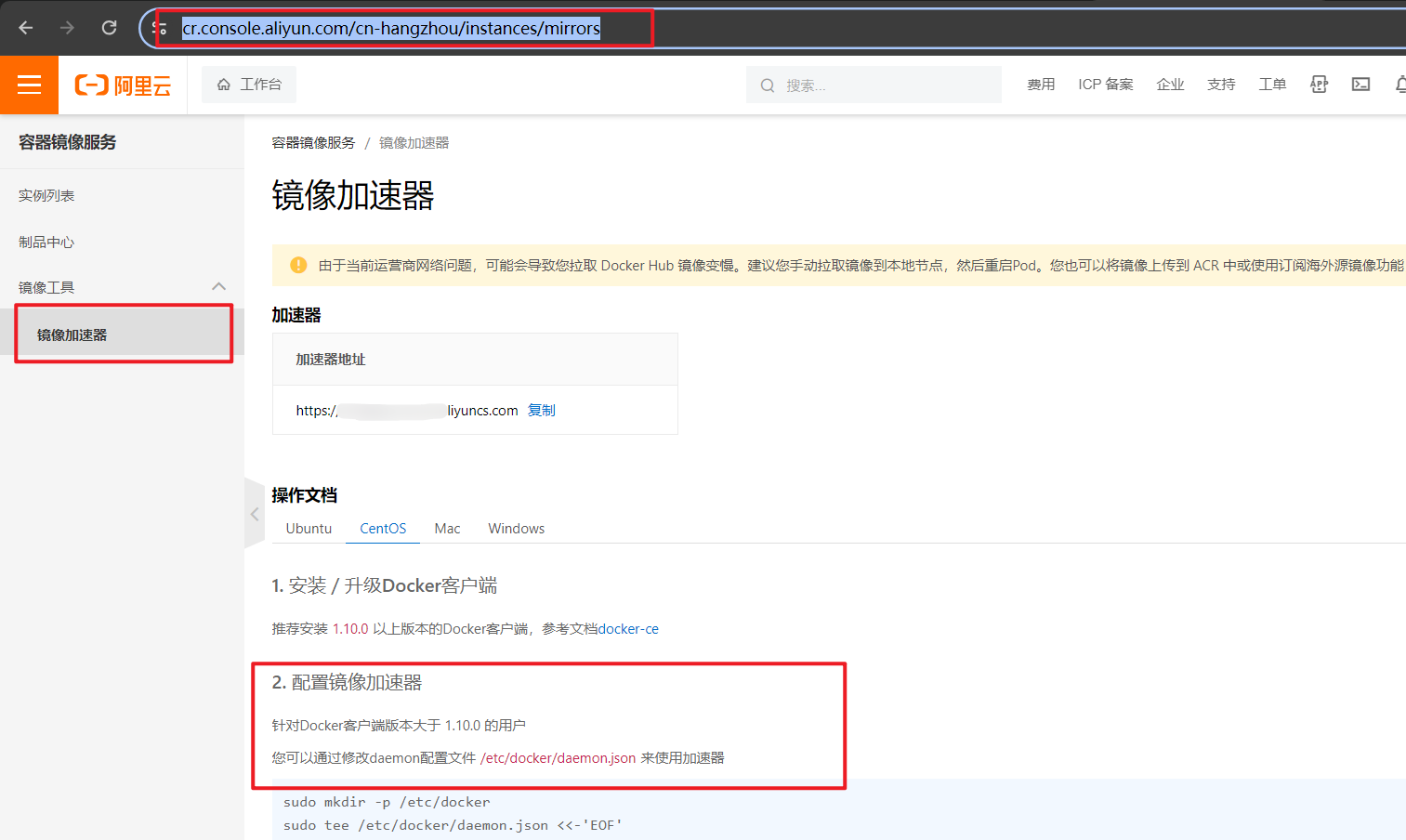Image resolution: width=1406 pixels, height=840 pixels.
Task: Click the warning icon in notice banner
Action: (298, 265)
